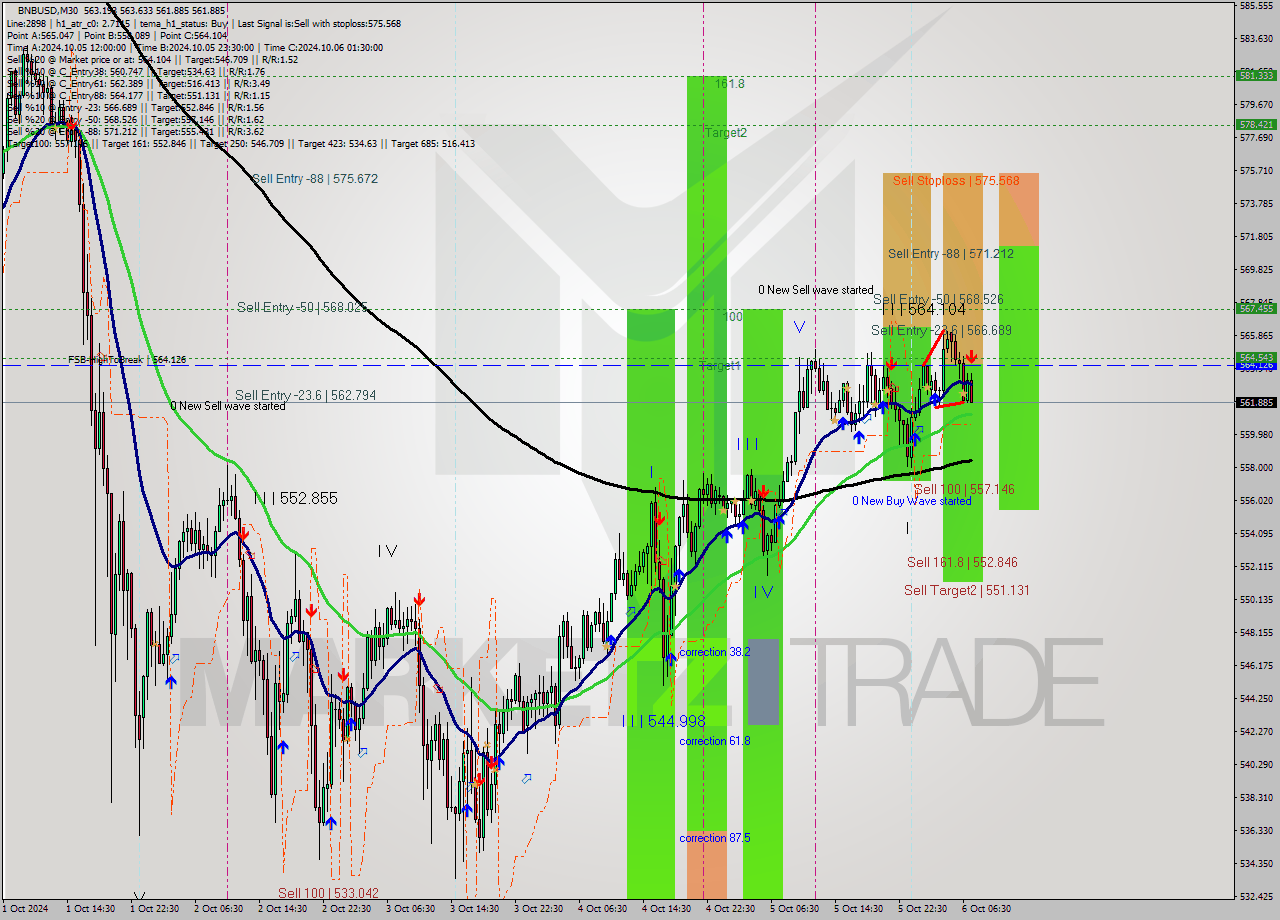Click the green 578.421 price tag
Screen dimensions: 1280x920
[x=1256, y=124]
